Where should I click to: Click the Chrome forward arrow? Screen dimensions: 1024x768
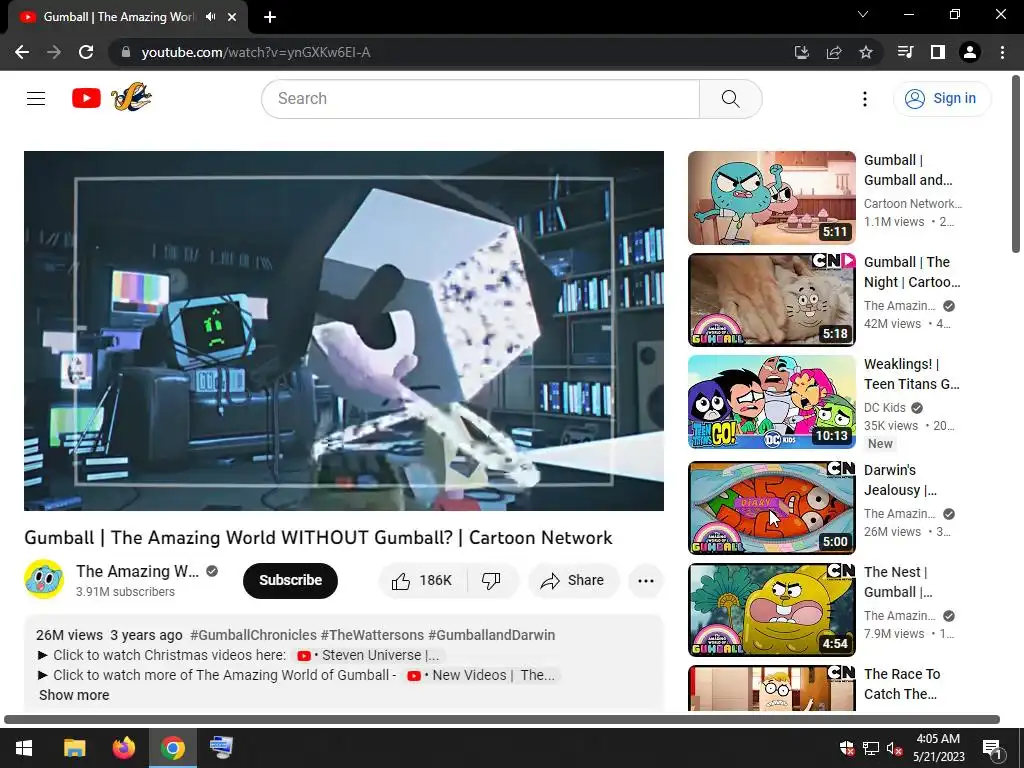click(x=54, y=52)
